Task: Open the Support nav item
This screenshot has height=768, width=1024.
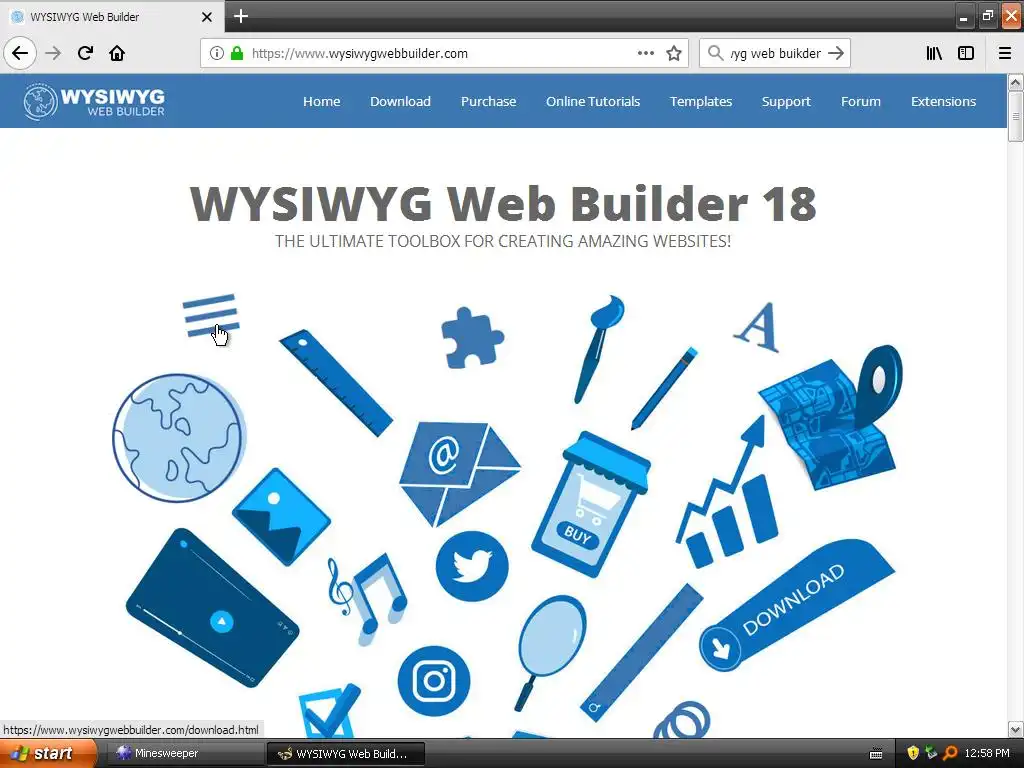Action: click(x=786, y=101)
